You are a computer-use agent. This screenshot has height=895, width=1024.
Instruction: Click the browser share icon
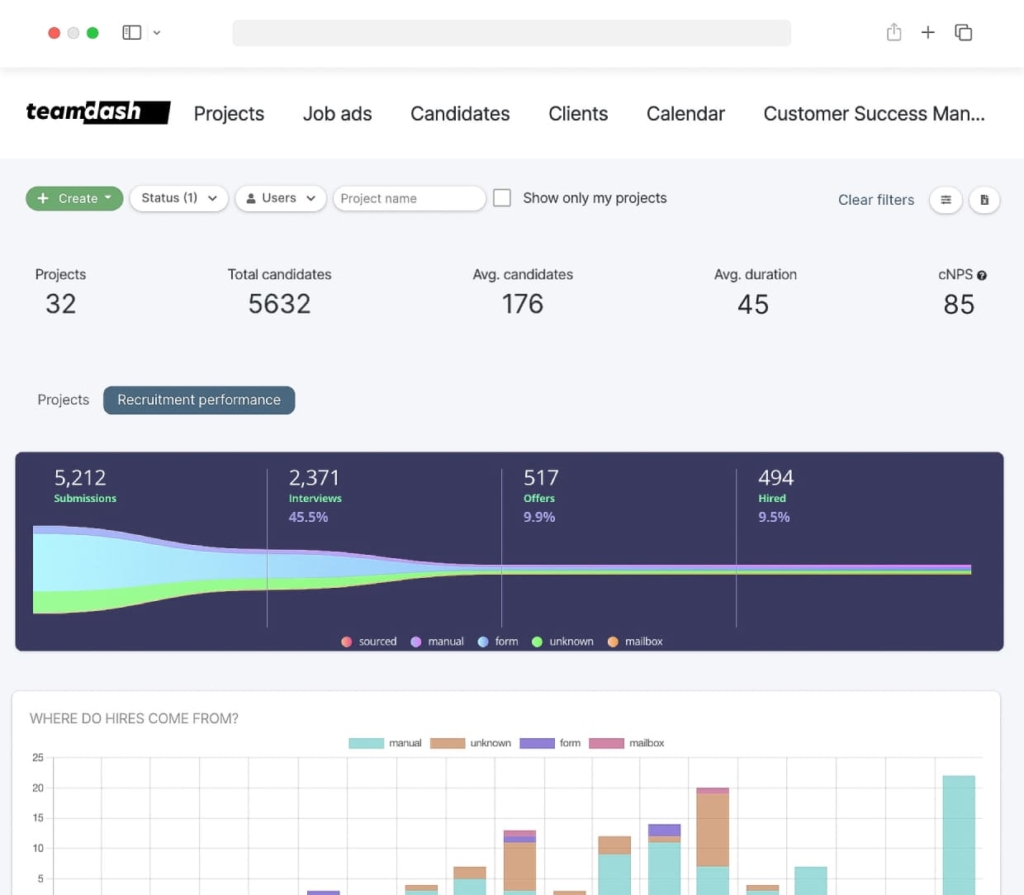[x=893, y=32]
